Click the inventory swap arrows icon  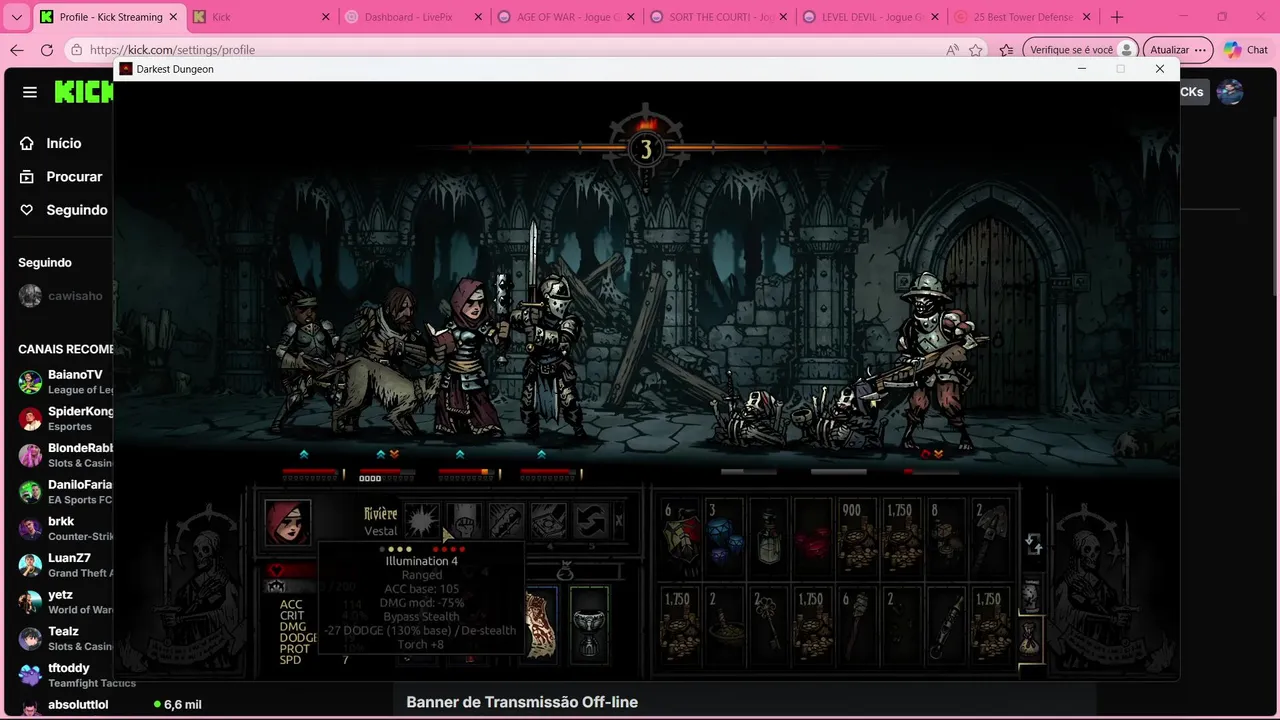tap(1034, 545)
